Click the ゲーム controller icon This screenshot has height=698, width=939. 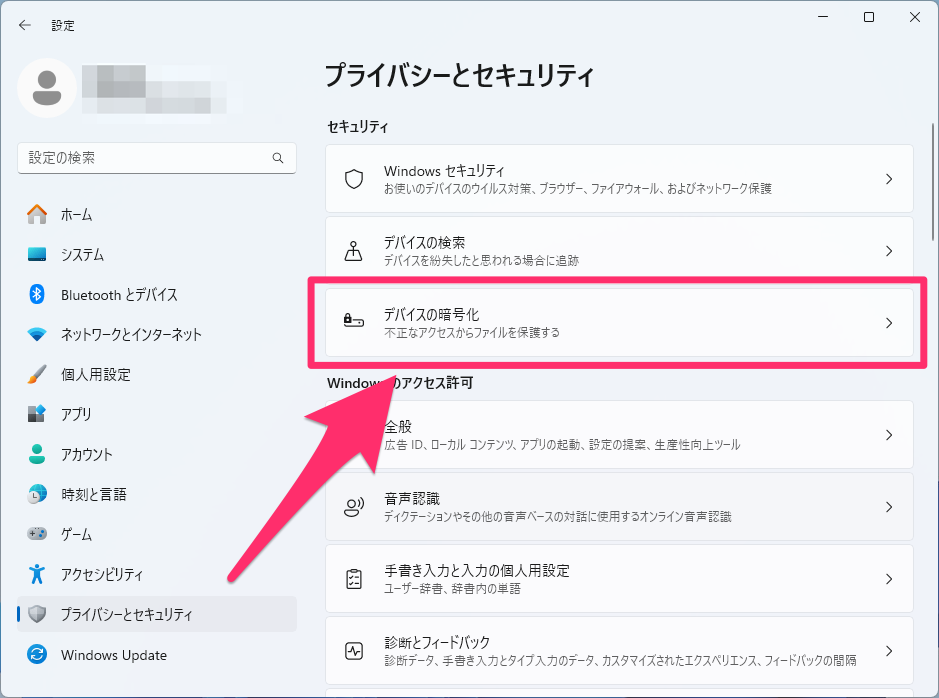coord(37,534)
